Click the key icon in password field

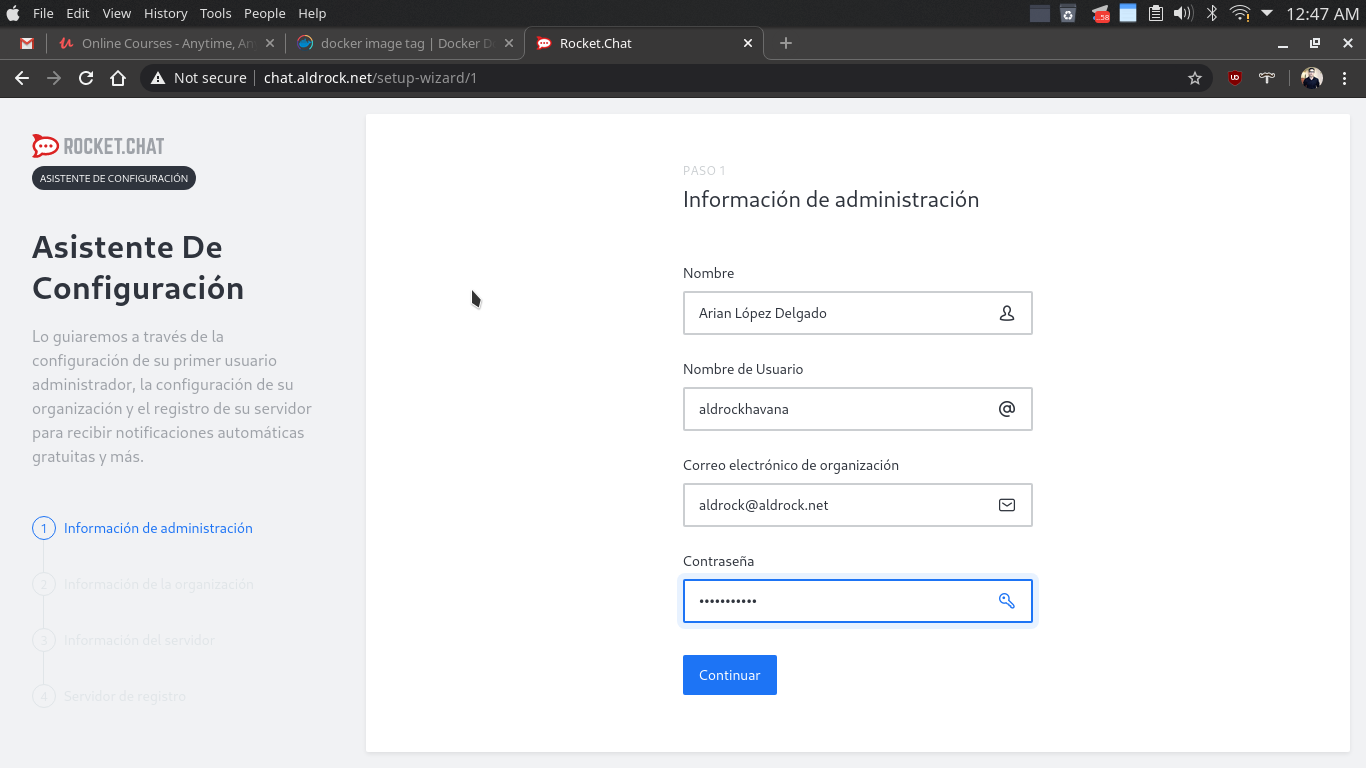pyautogui.click(x=1007, y=601)
